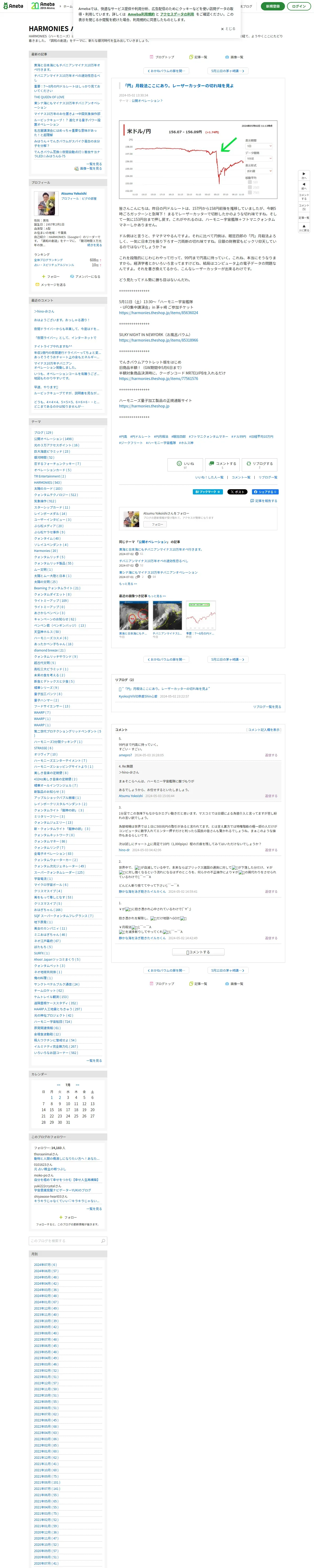This screenshot has height=1568, width=314.
Task: Click the 新規登録 button
Action: pos(273,6)
